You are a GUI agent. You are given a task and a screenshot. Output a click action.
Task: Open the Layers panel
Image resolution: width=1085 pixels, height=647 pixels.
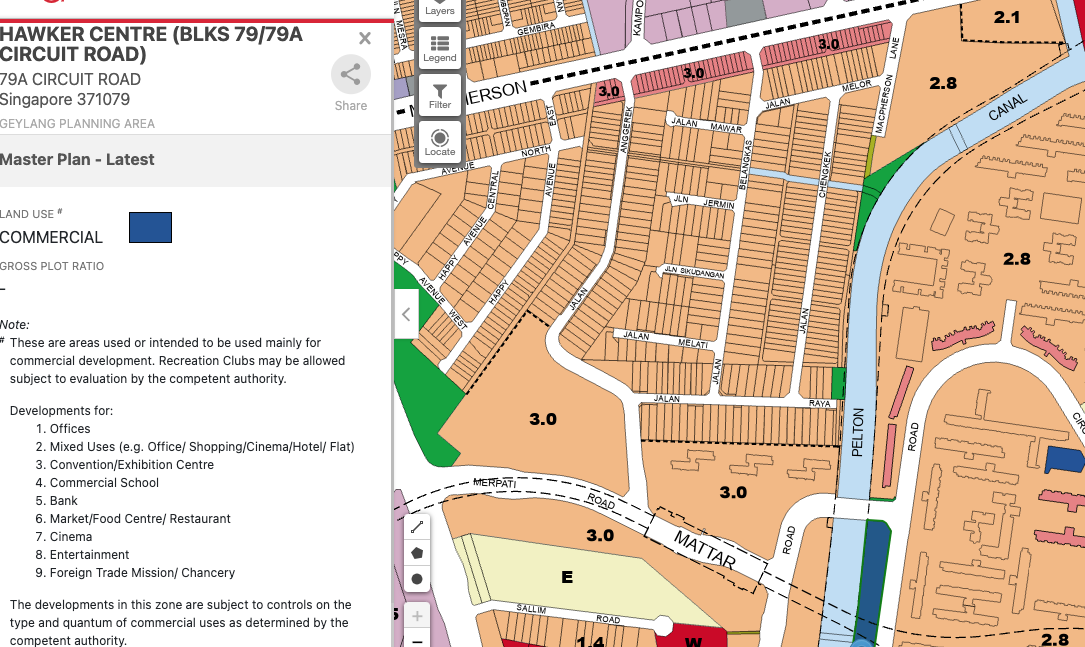click(439, 8)
